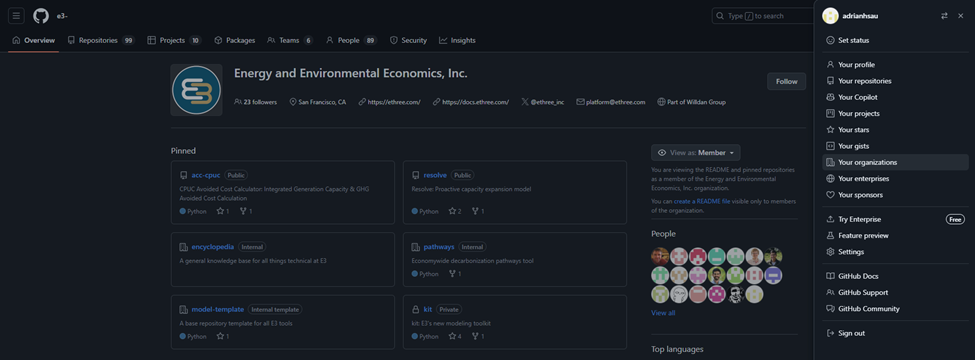Open GitHub Support
The image size is (975, 360).
click(x=895, y=292)
